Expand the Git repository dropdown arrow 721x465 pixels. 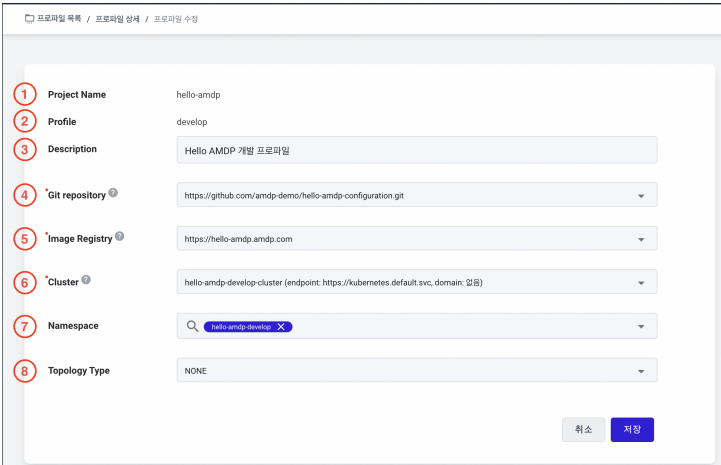641,196
